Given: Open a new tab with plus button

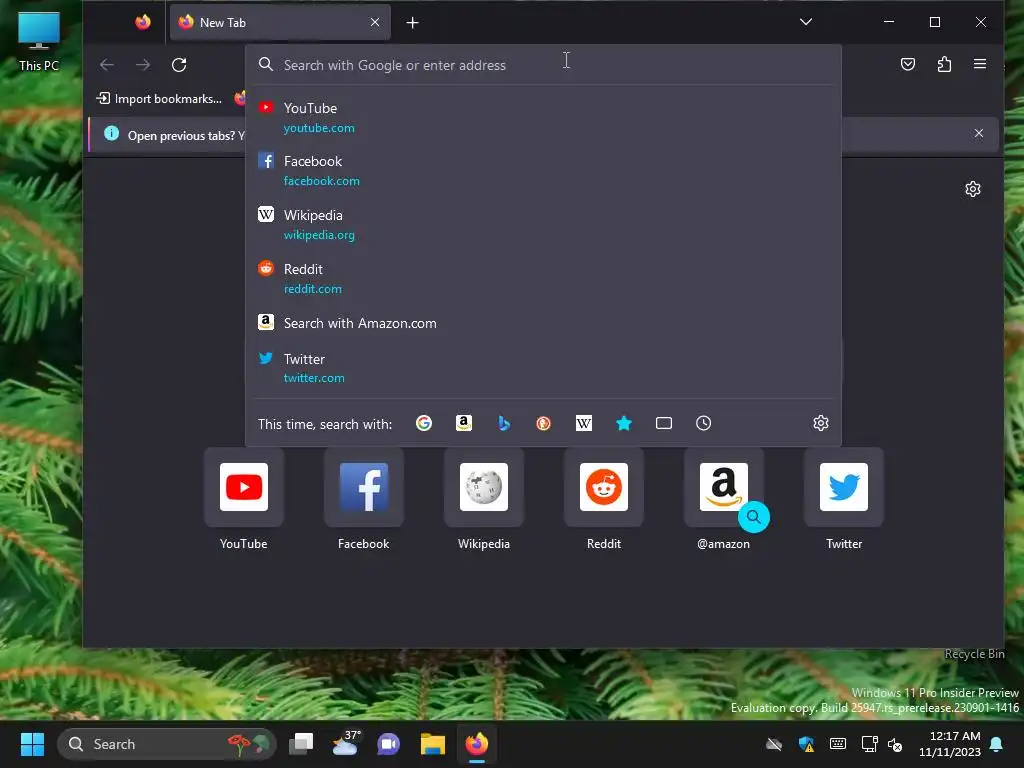Looking at the screenshot, I should [x=412, y=23].
